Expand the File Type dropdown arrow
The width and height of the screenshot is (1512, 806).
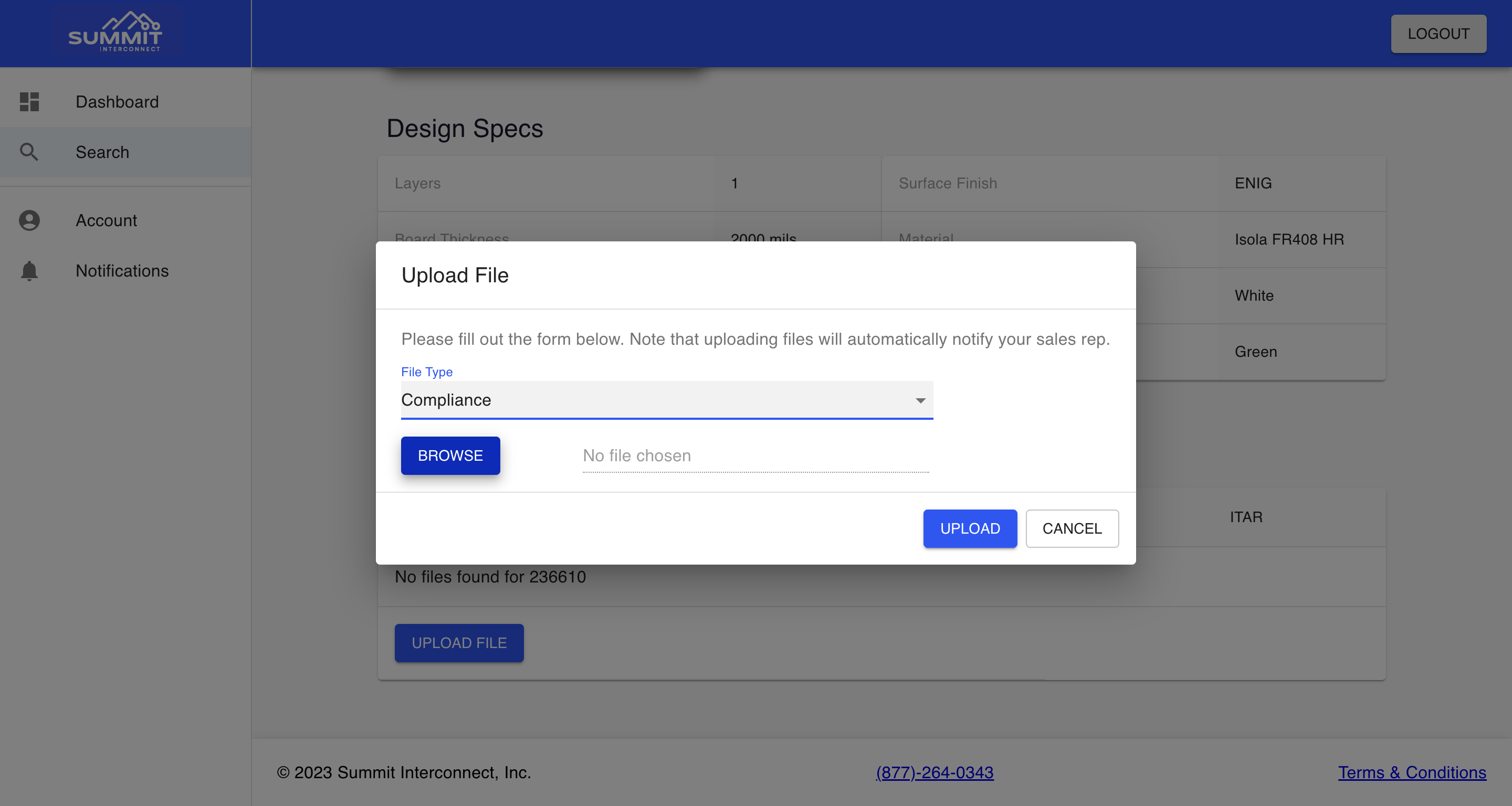[920, 401]
